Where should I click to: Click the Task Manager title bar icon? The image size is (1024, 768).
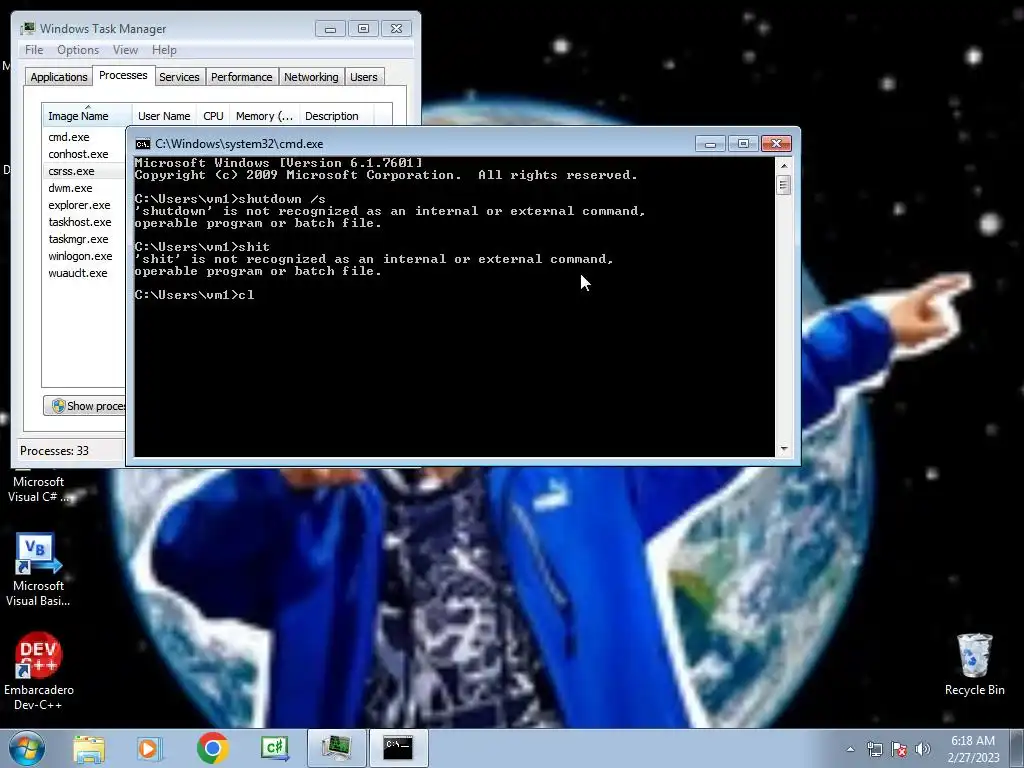point(27,29)
